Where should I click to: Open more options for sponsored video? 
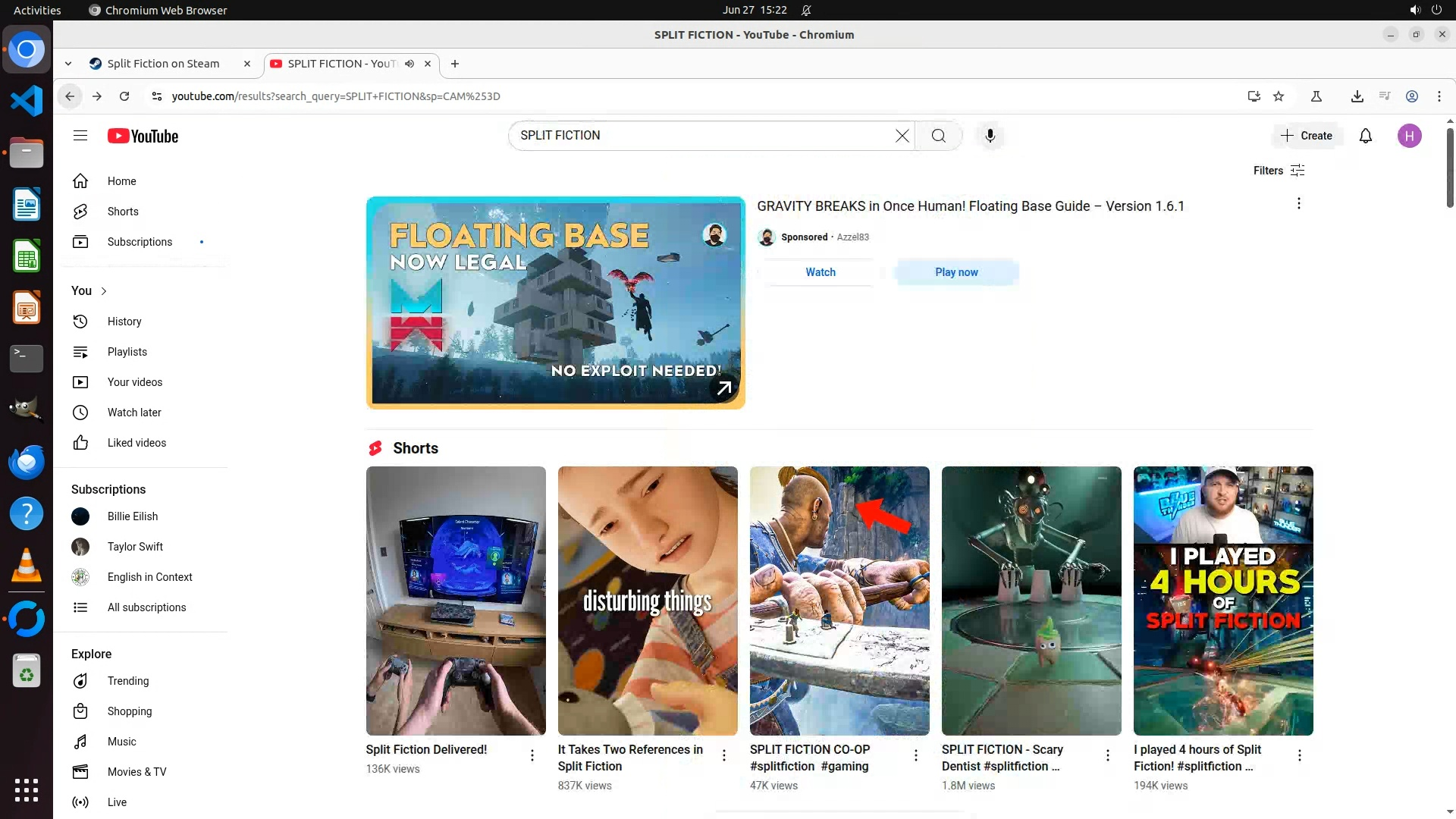pyautogui.click(x=1298, y=203)
